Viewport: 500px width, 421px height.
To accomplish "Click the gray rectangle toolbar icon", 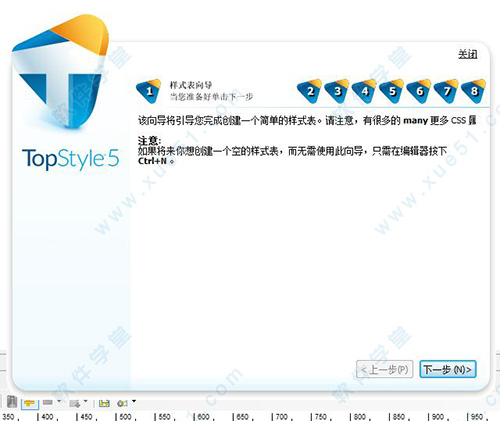I will [x=48, y=402].
